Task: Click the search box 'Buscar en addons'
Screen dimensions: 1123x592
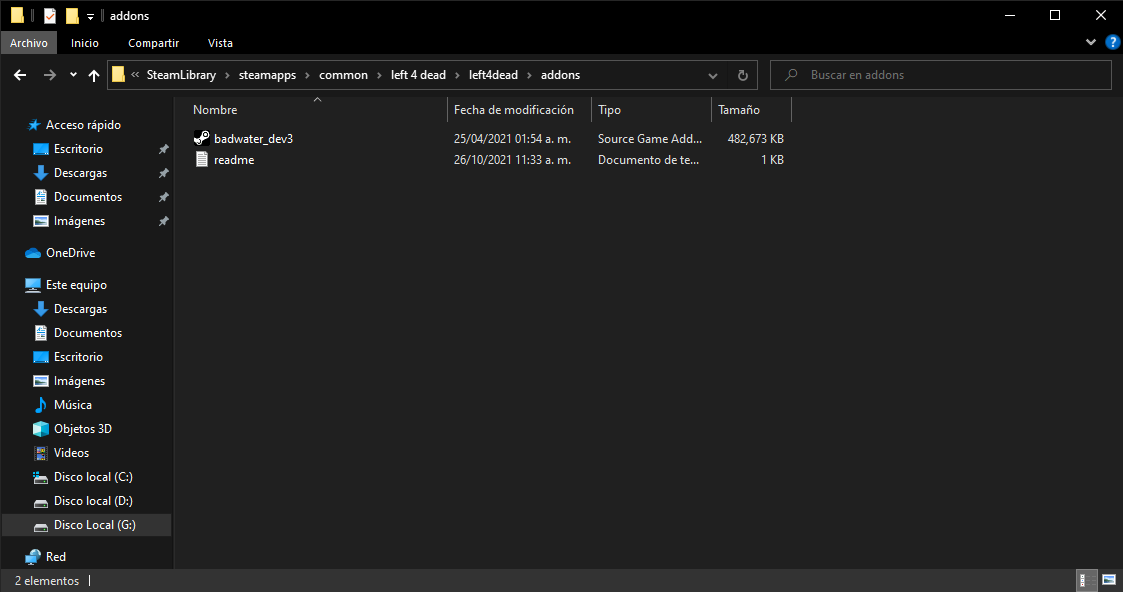Action: 940,75
